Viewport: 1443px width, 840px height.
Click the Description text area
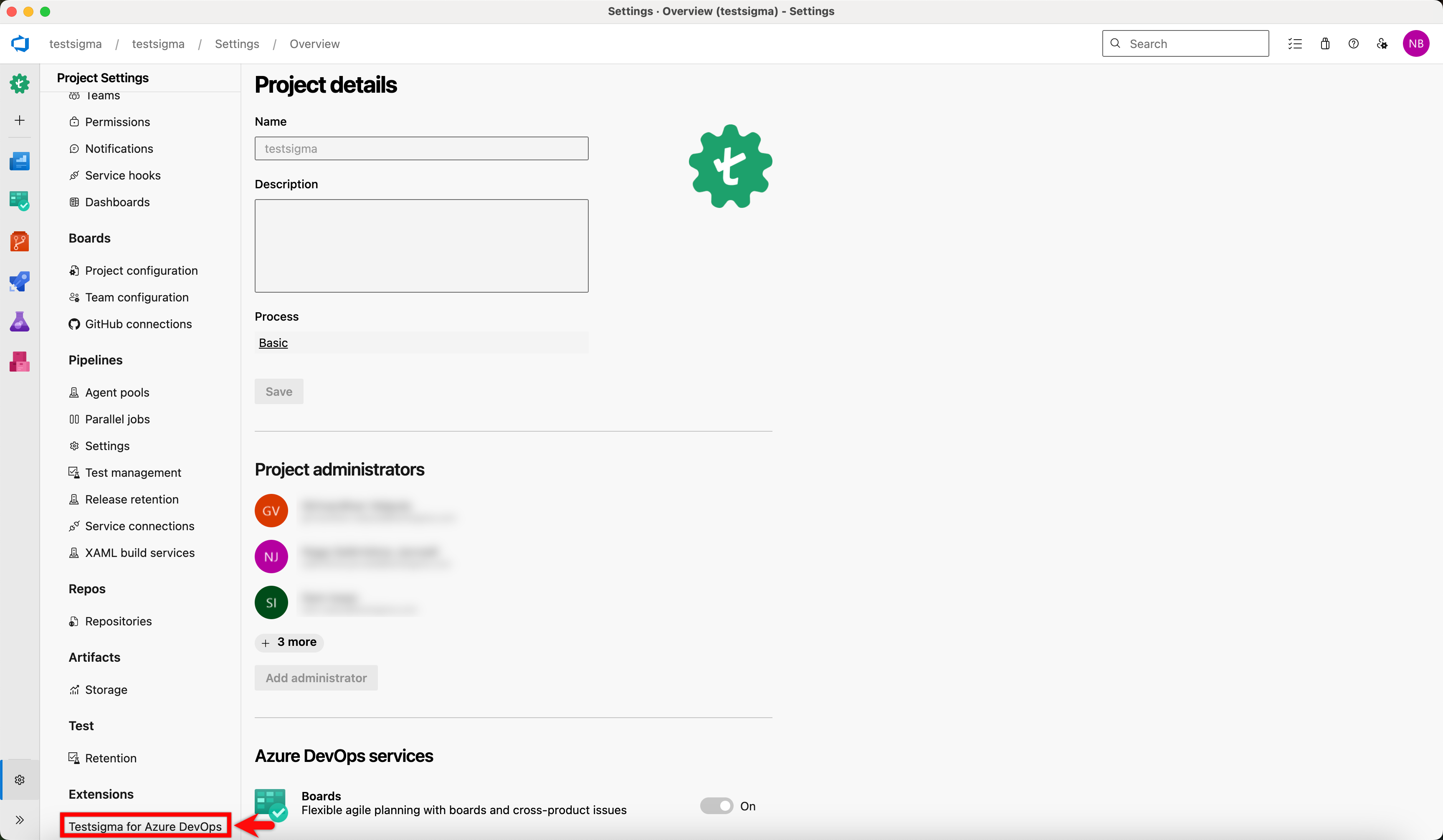click(421, 245)
